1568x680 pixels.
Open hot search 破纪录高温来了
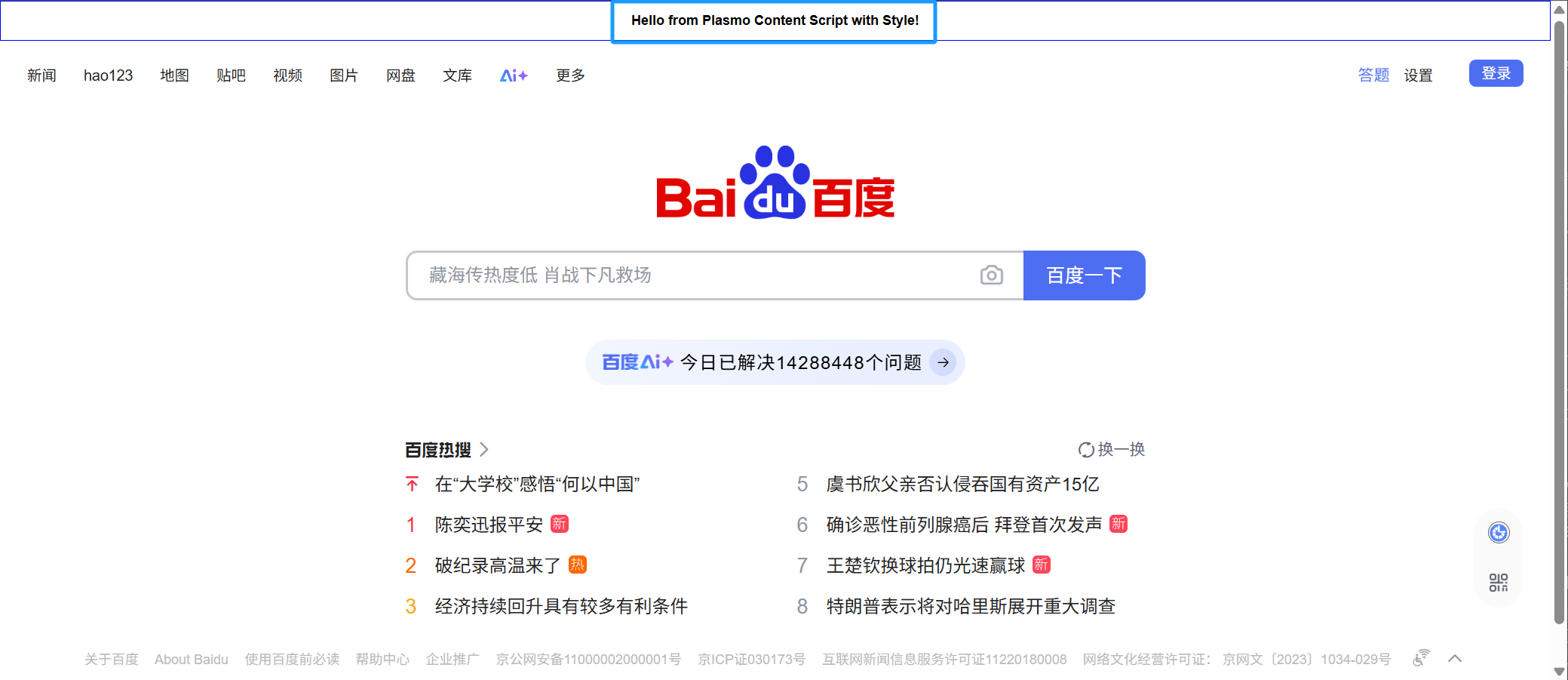498,565
